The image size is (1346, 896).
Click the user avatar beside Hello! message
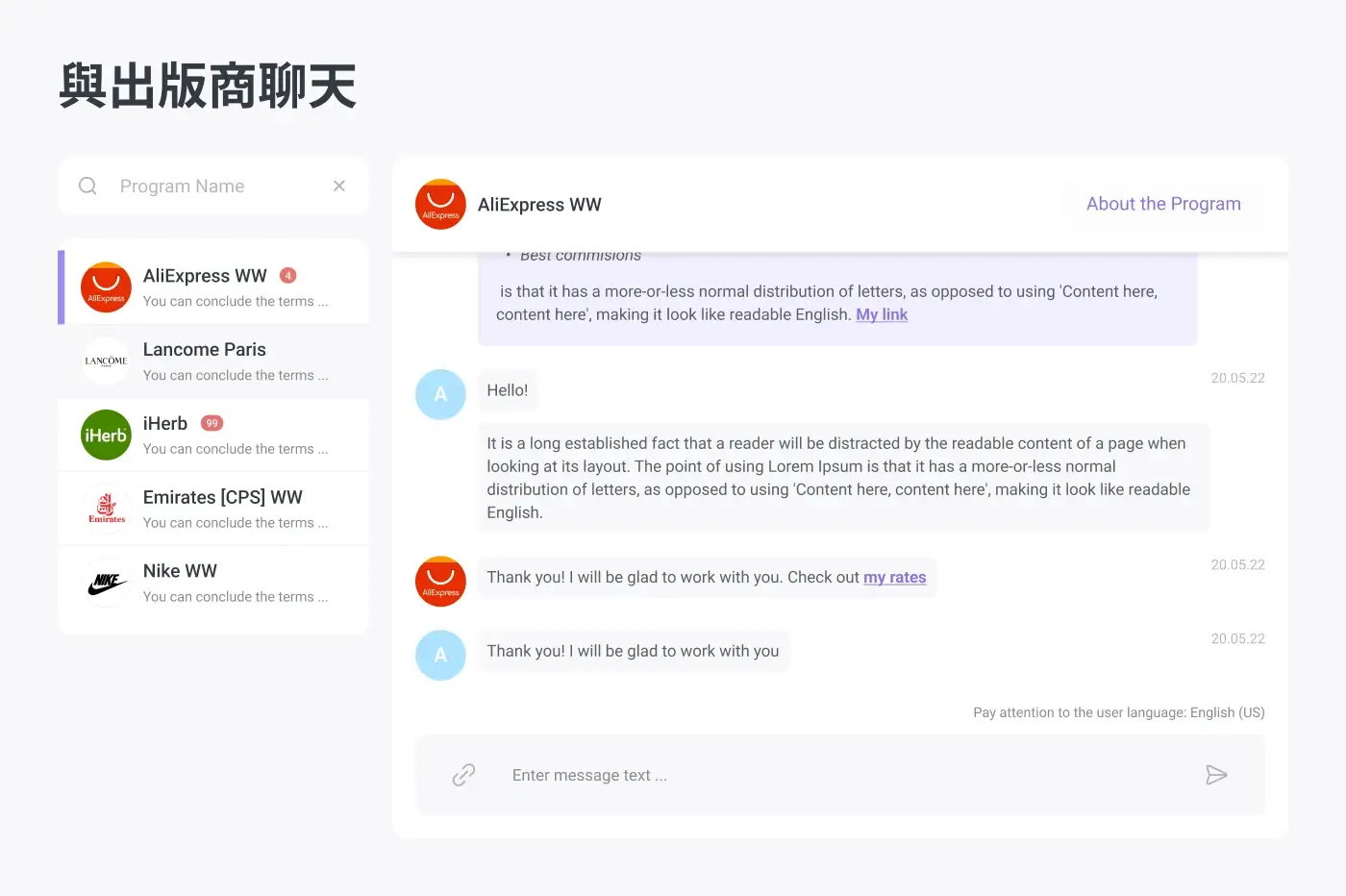click(440, 394)
